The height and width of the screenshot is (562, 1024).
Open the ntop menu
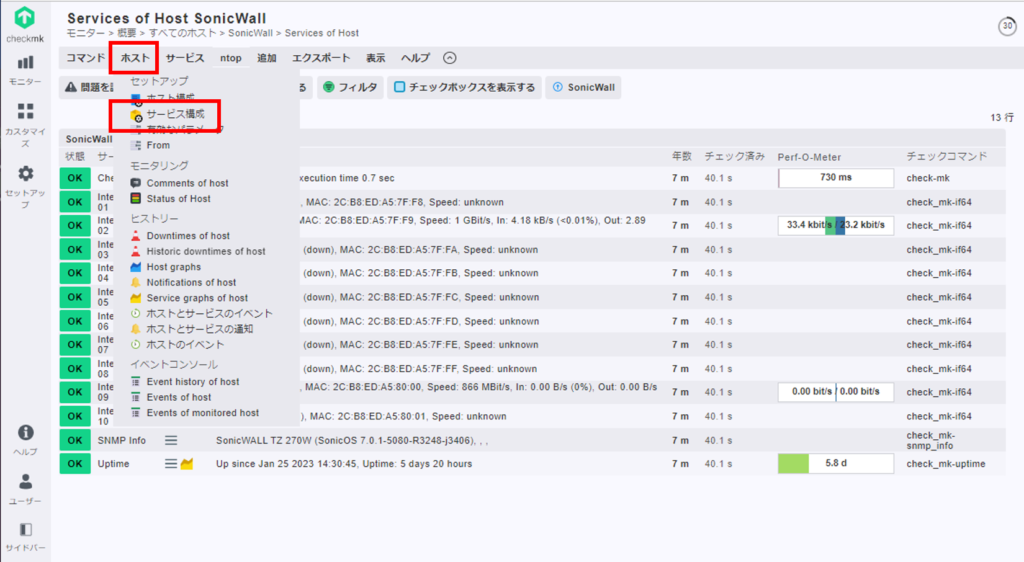231,58
